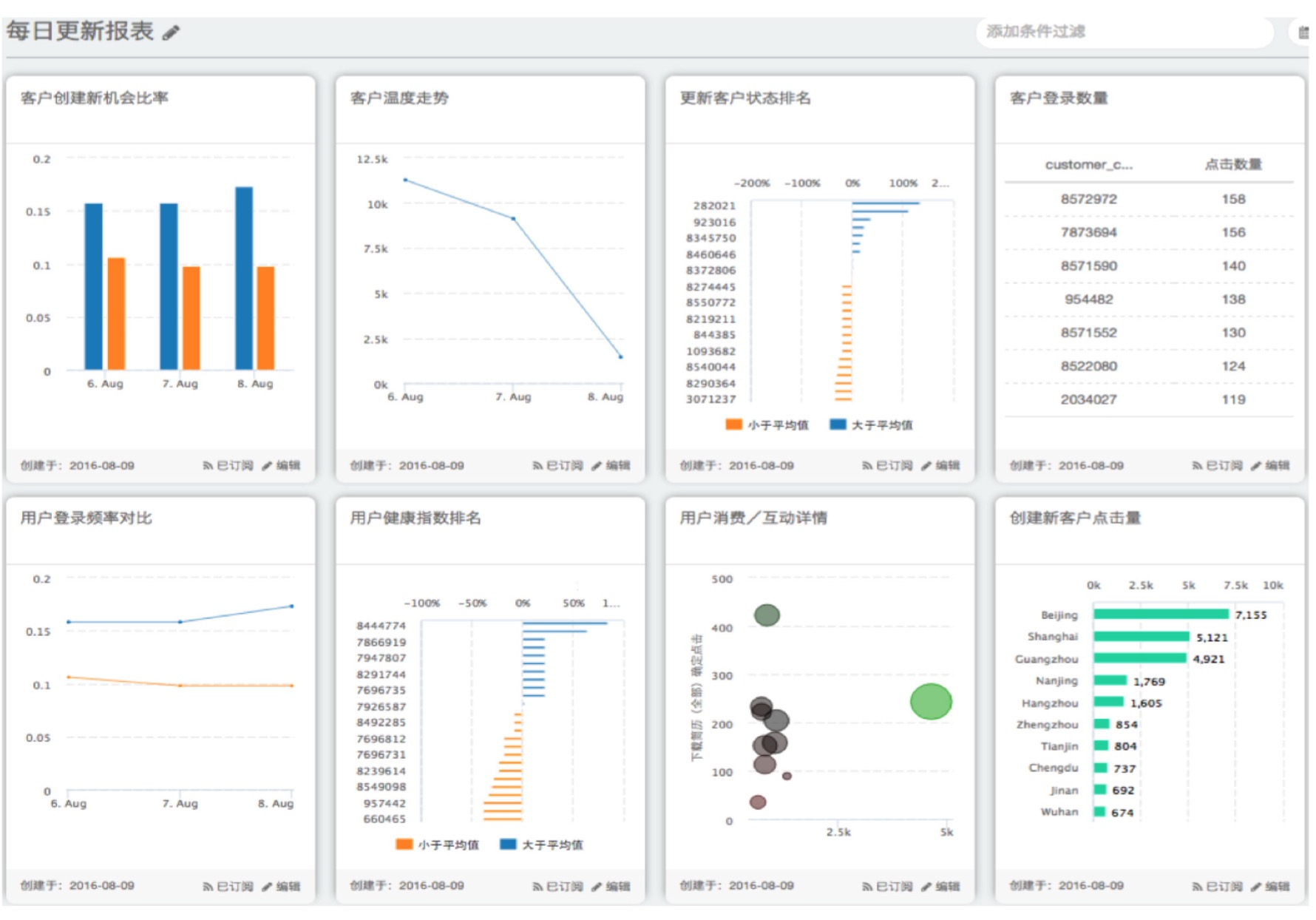Click the customer_c... column header
The image size is (1316, 920).
pyautogui.click(x=1088, y=165)
